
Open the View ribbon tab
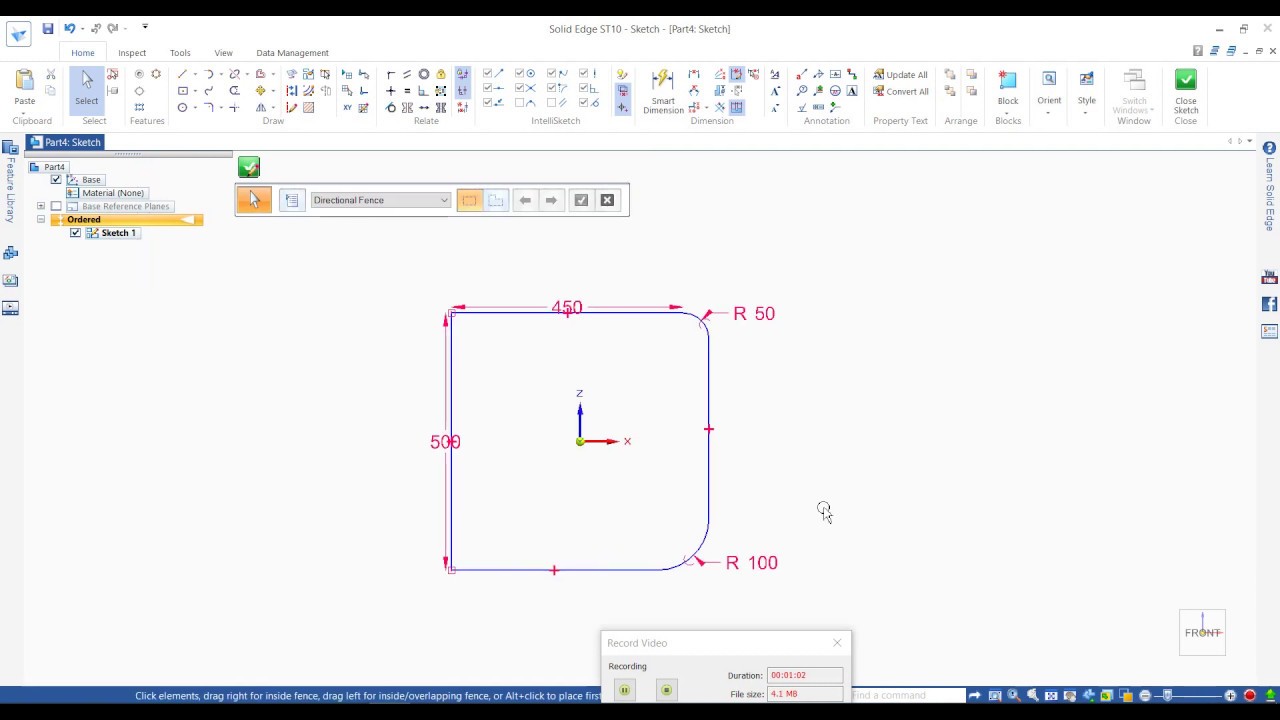tap(223, 53)
